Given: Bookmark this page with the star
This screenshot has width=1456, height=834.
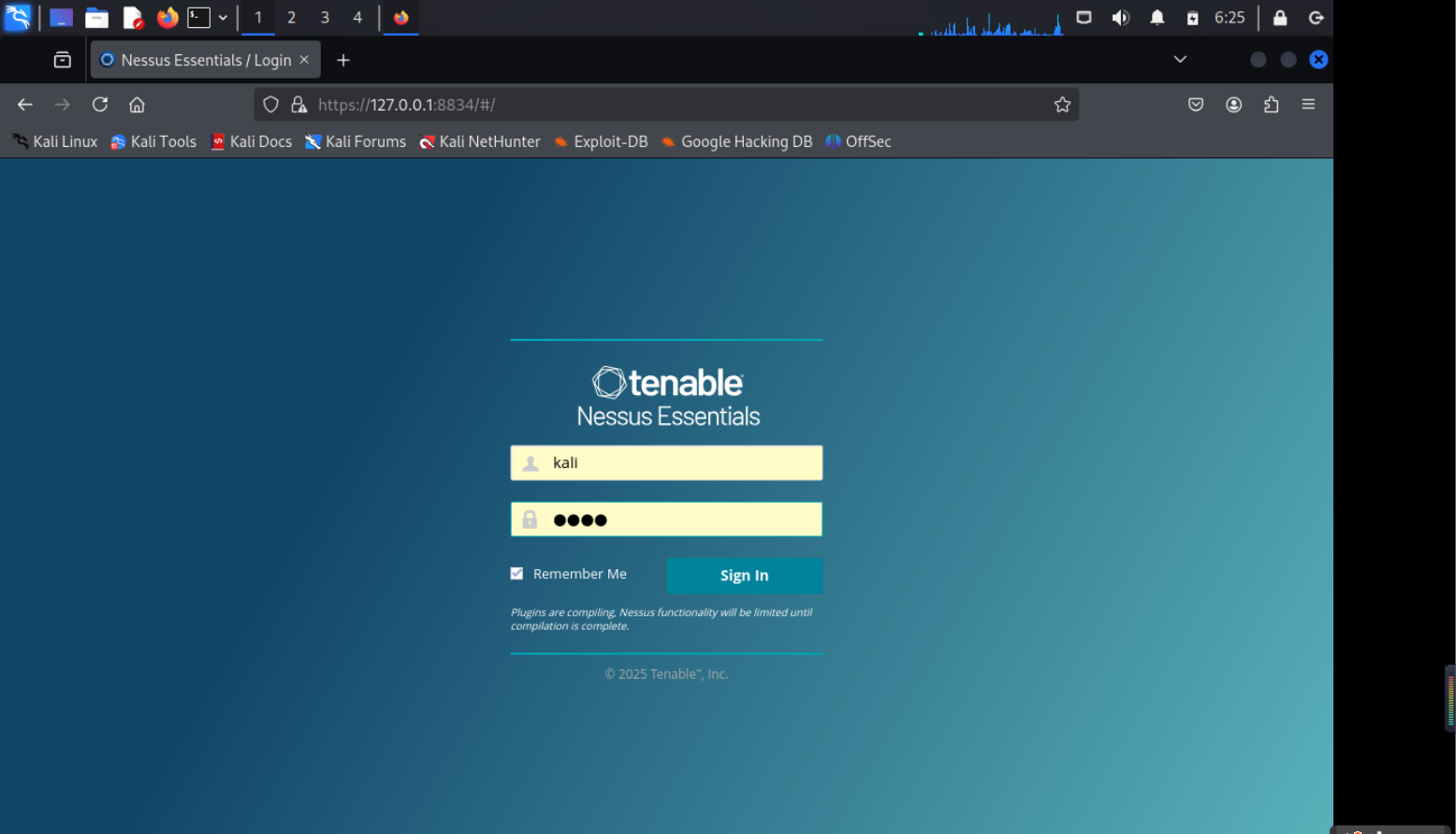Looking at the screenshot, I should [x=1062, y=105].
